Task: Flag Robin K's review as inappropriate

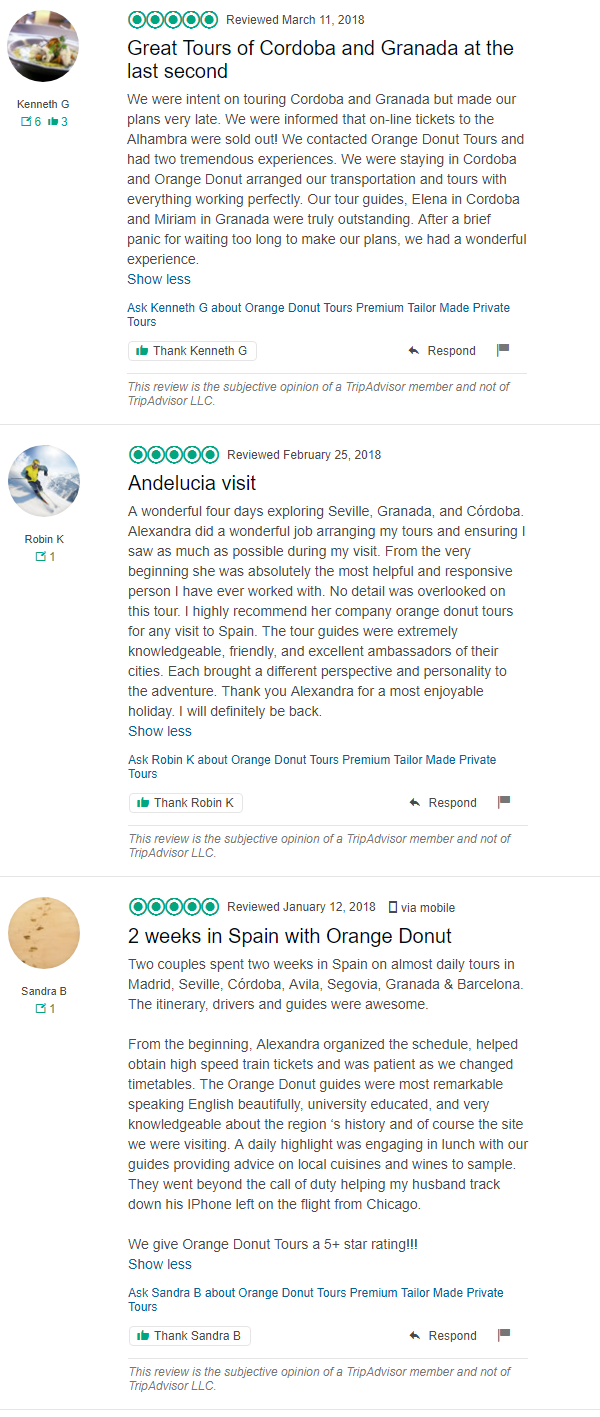Action: 504,800
